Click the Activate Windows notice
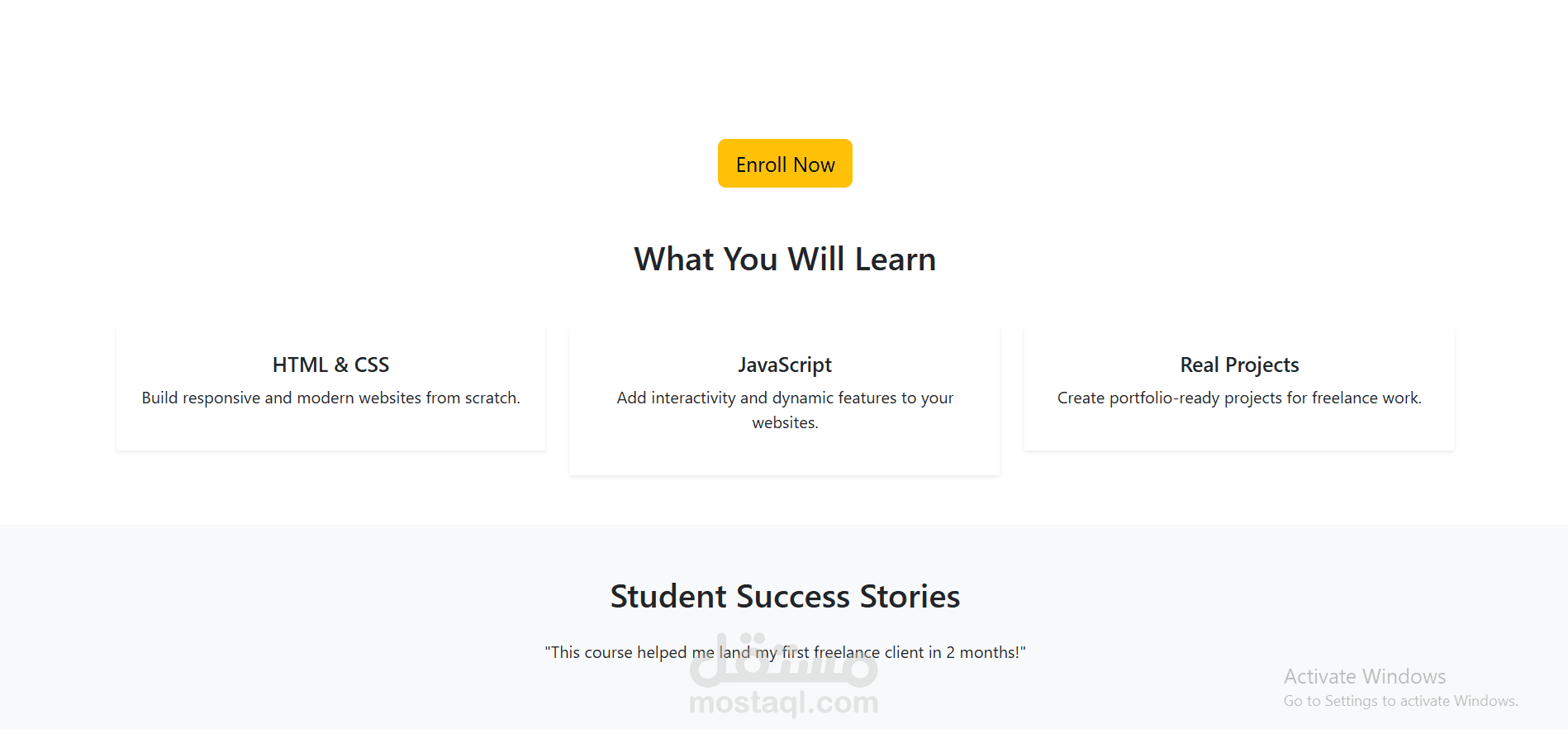 [1364, 676]
